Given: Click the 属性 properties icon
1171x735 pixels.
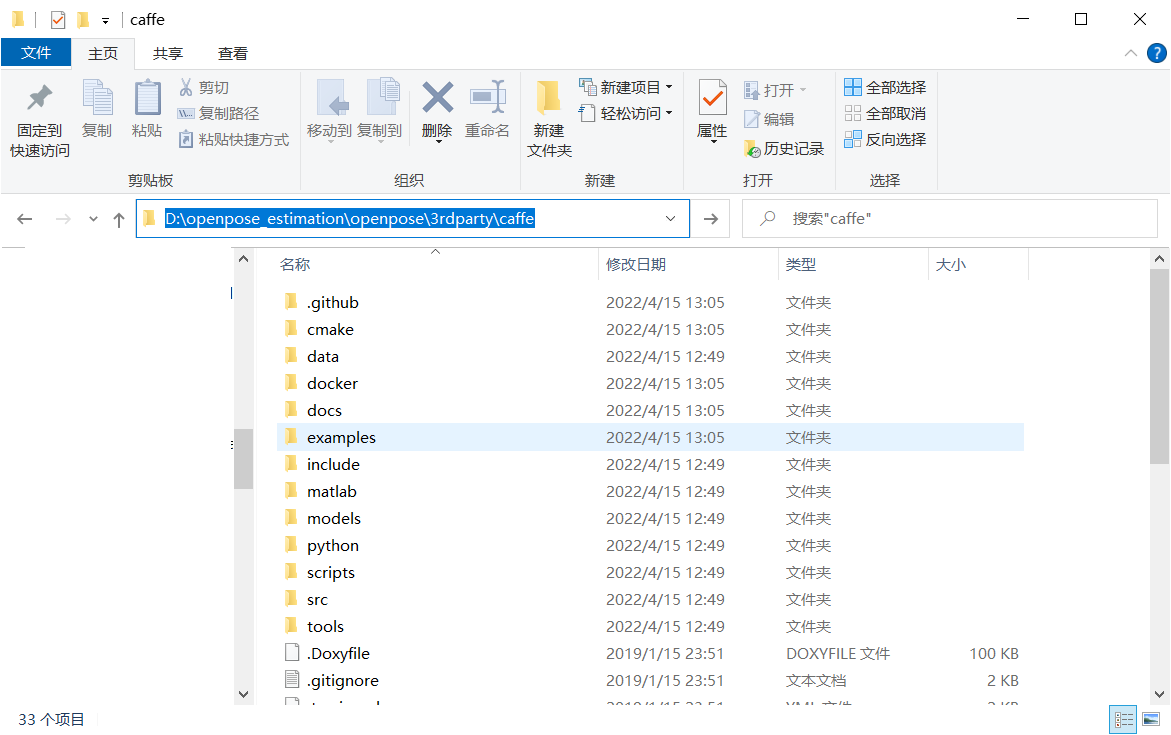Looking at the screenshot, I should pos(712,99).
